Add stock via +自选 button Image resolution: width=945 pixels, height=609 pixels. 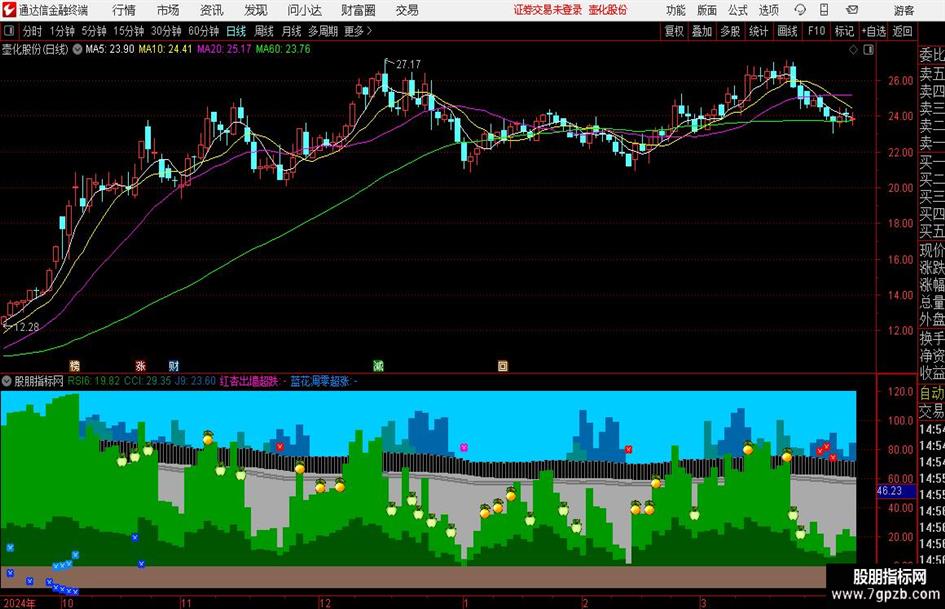(x=873, y=31)
